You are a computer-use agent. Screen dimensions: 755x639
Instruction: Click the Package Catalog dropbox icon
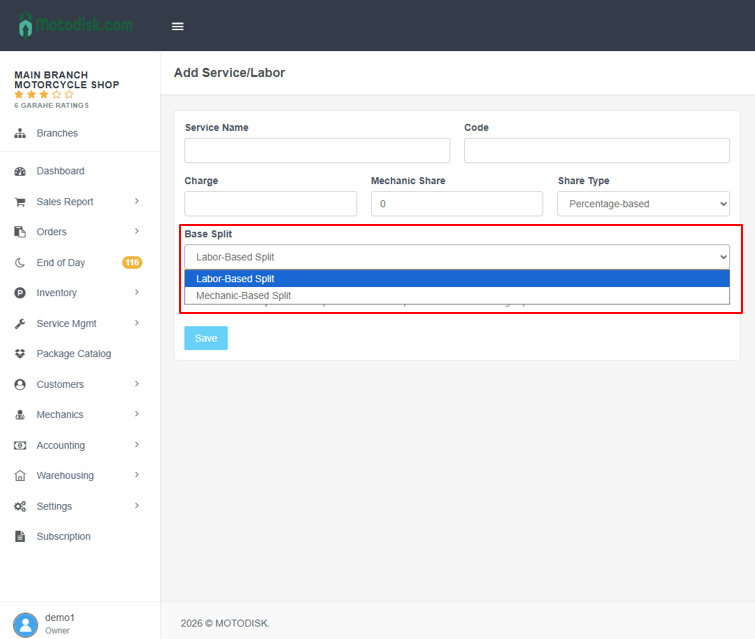(20, 354)
